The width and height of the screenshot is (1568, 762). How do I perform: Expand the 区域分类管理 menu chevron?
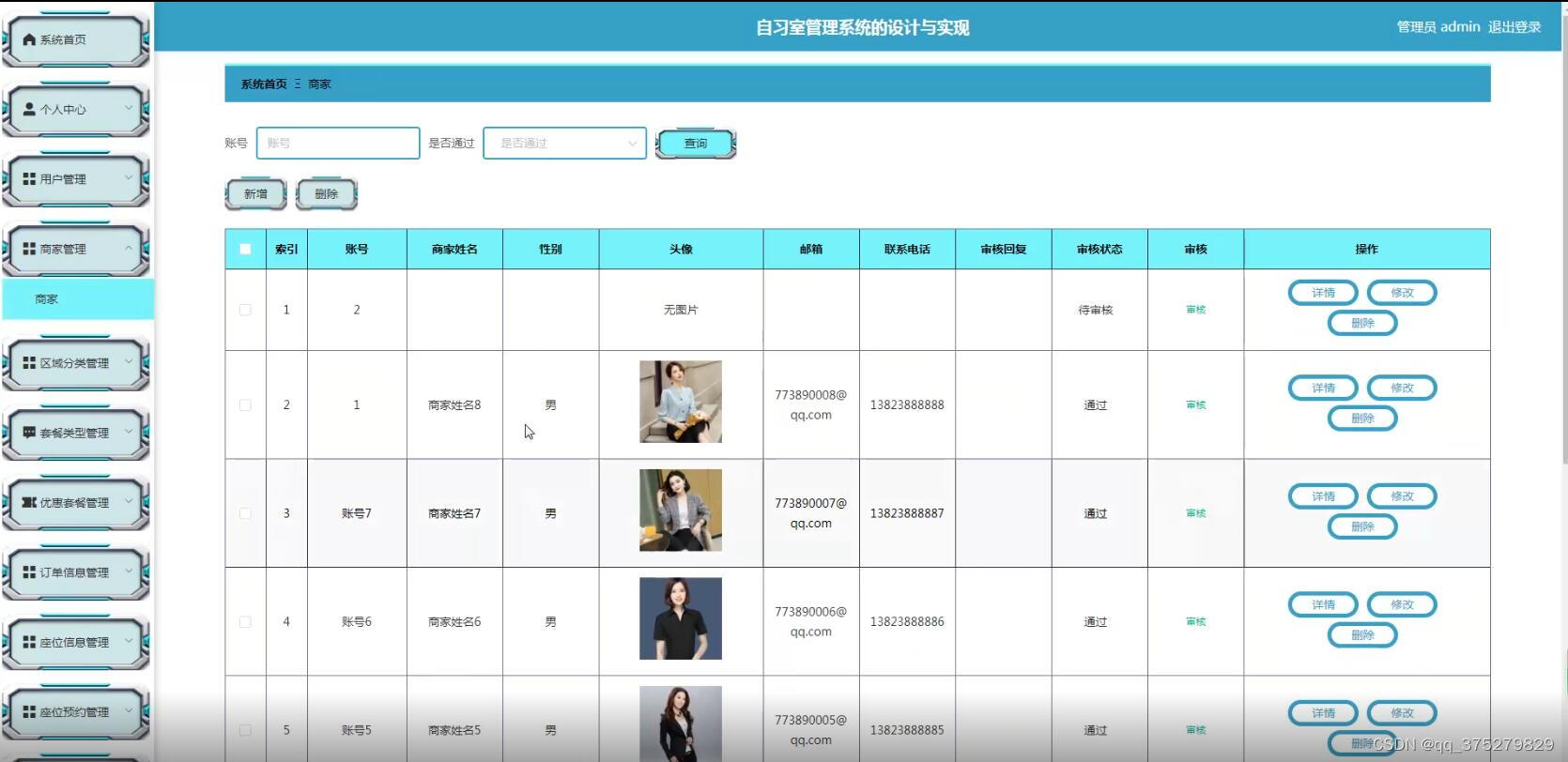[129, 361]
